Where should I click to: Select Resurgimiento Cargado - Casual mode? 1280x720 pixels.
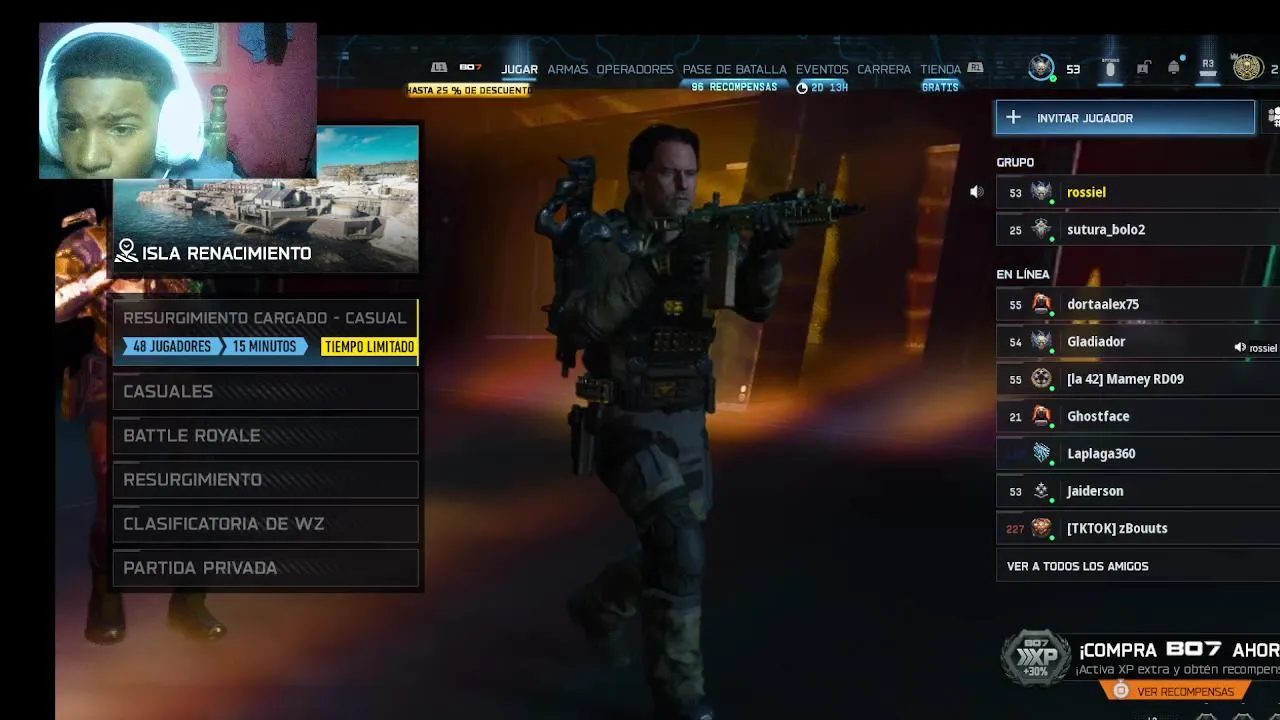coord(265,331)
